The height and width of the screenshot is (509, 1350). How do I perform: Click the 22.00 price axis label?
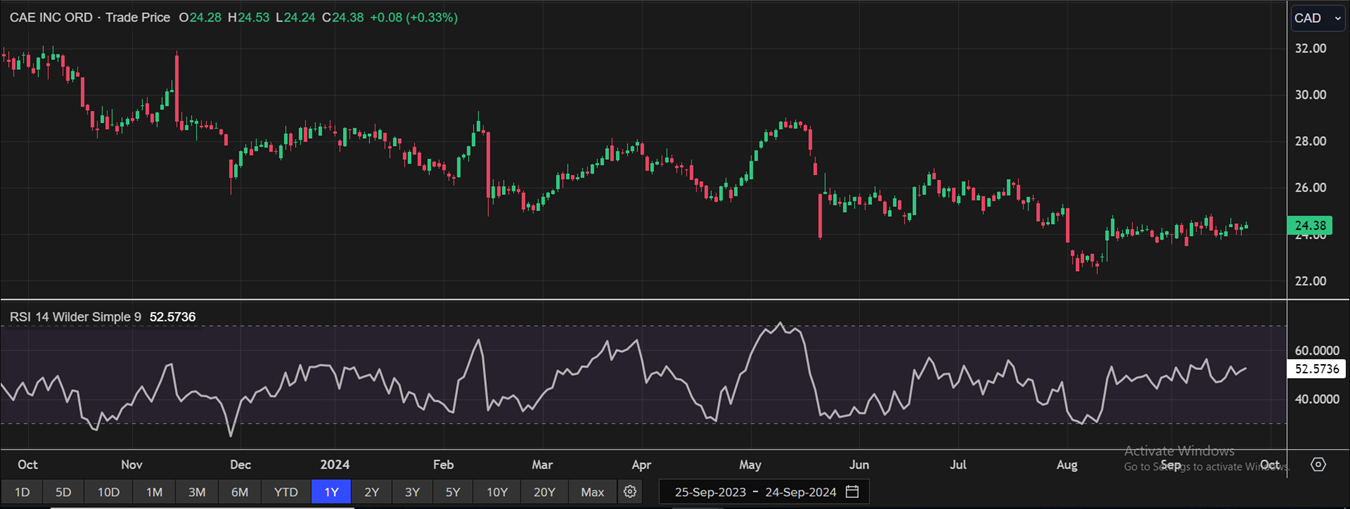(x=1309, y=281)
